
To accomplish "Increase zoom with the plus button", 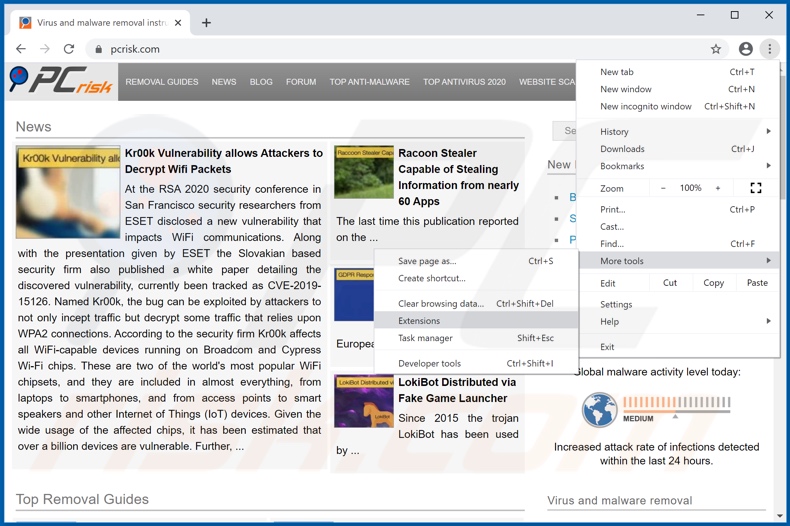I will point(717,188).
